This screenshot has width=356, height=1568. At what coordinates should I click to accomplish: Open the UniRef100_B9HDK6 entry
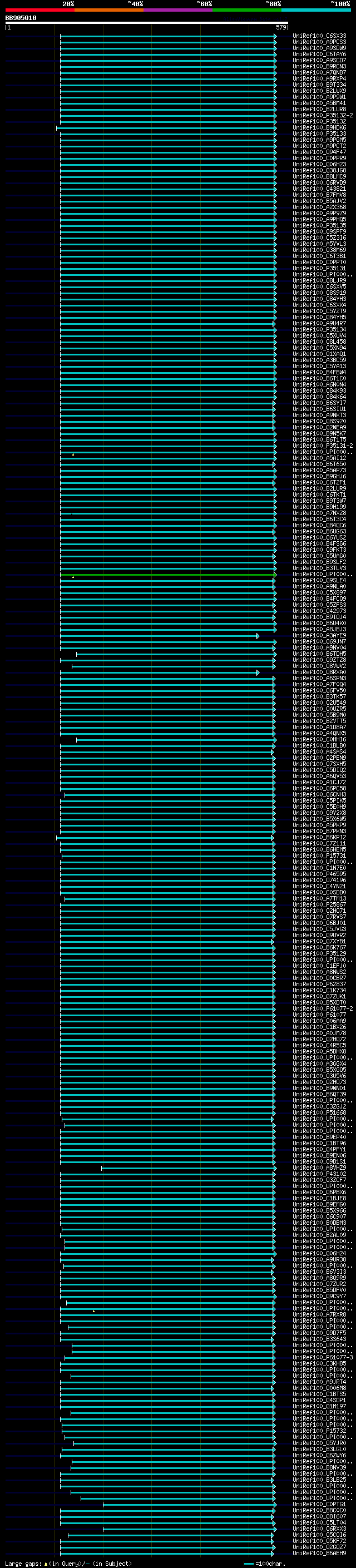pyautogui.click(x=319, y=128)
